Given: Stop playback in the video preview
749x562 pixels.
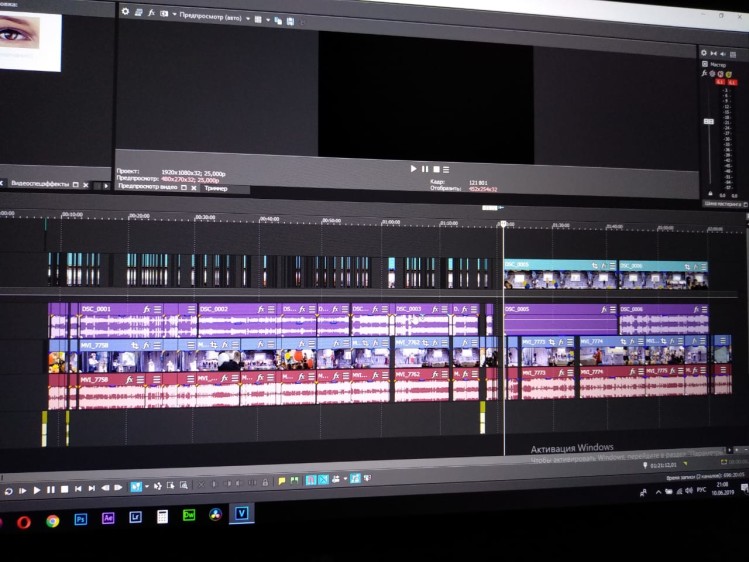Looking at the screenshot, I should click(x=435, y=169).
